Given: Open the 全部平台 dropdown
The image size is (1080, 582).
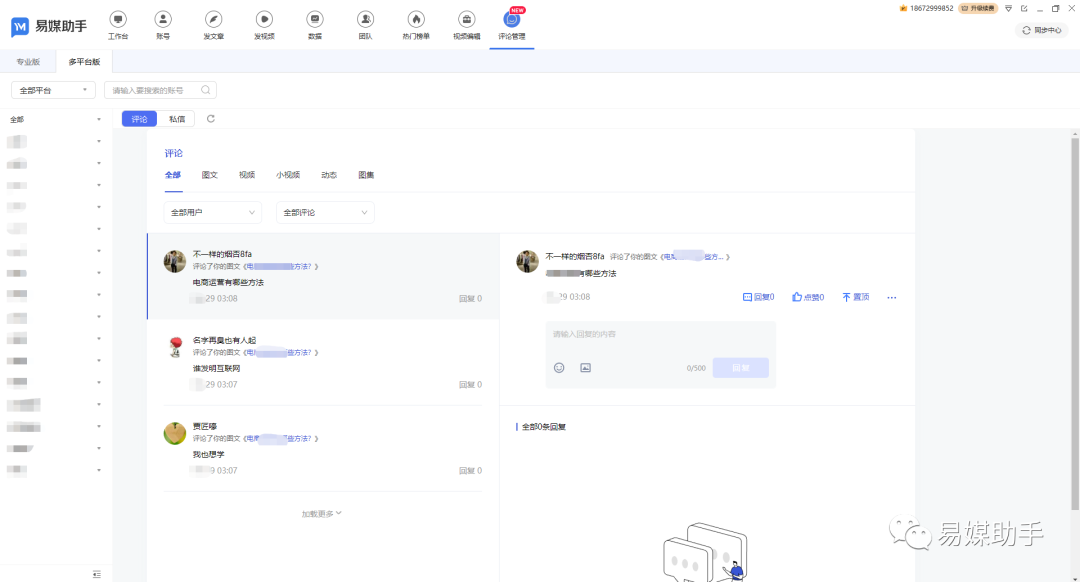Looking at the screenshot, I should (x=53, y=90).
